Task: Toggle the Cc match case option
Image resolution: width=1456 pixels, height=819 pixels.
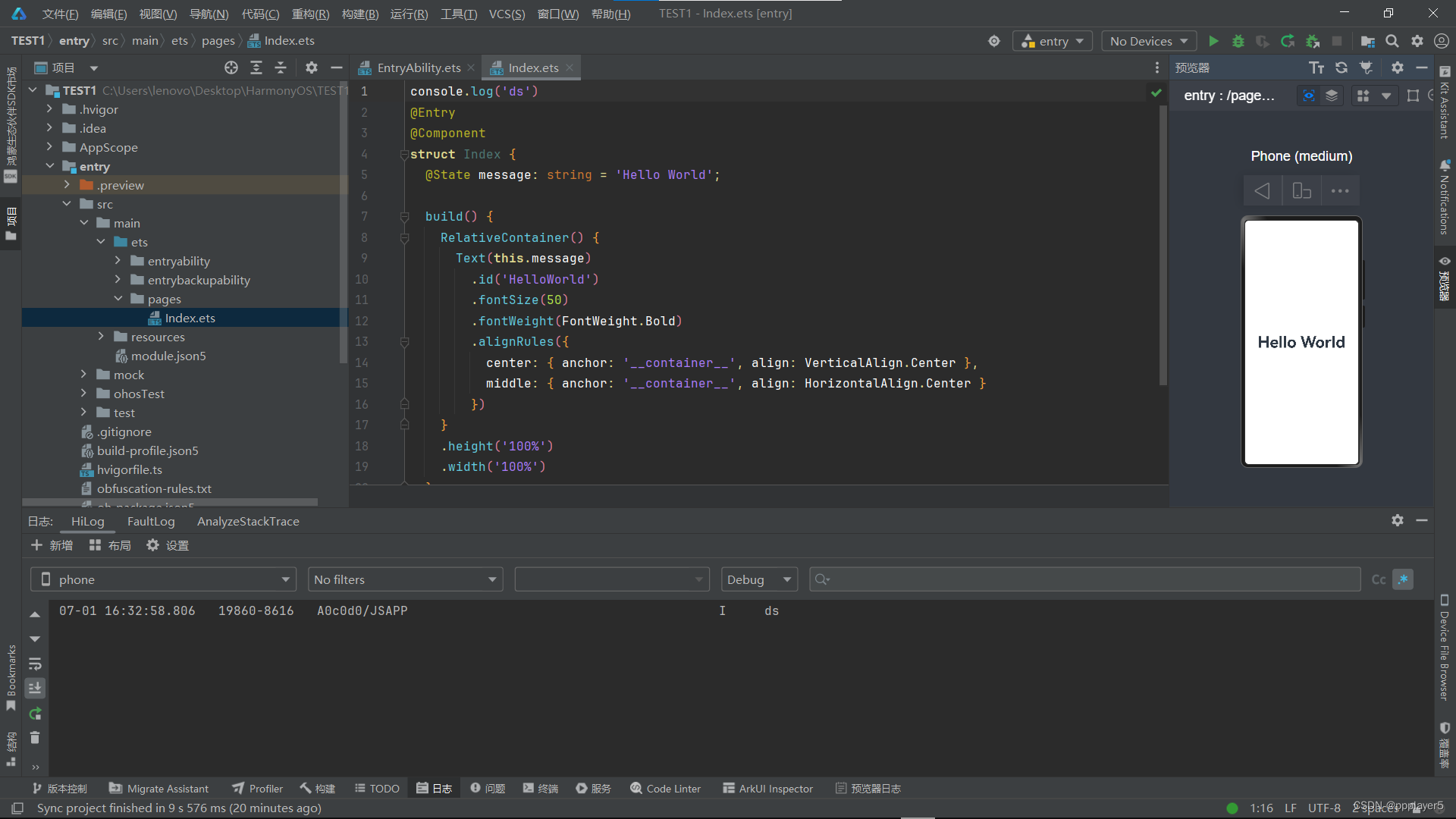Action: (1379, 579)
